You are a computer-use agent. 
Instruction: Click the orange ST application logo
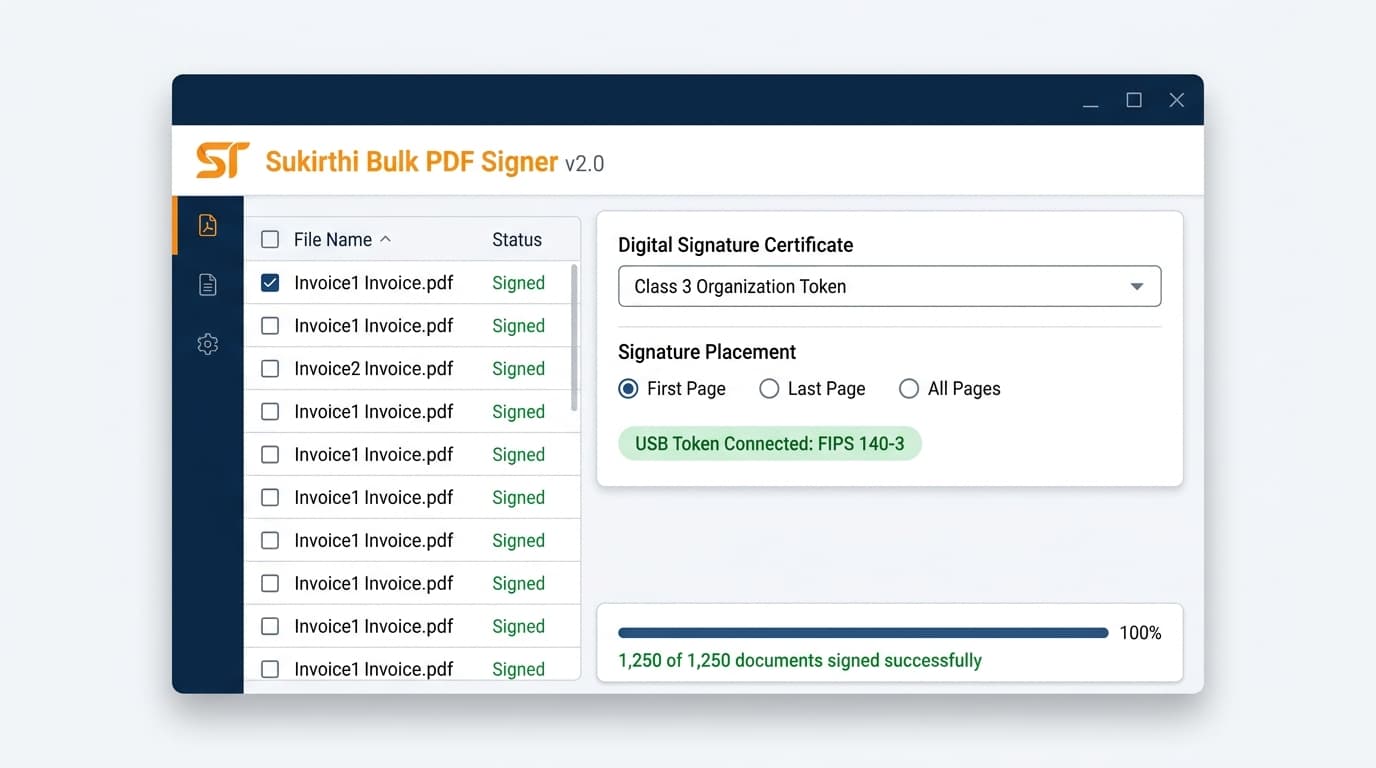(222, 160)
